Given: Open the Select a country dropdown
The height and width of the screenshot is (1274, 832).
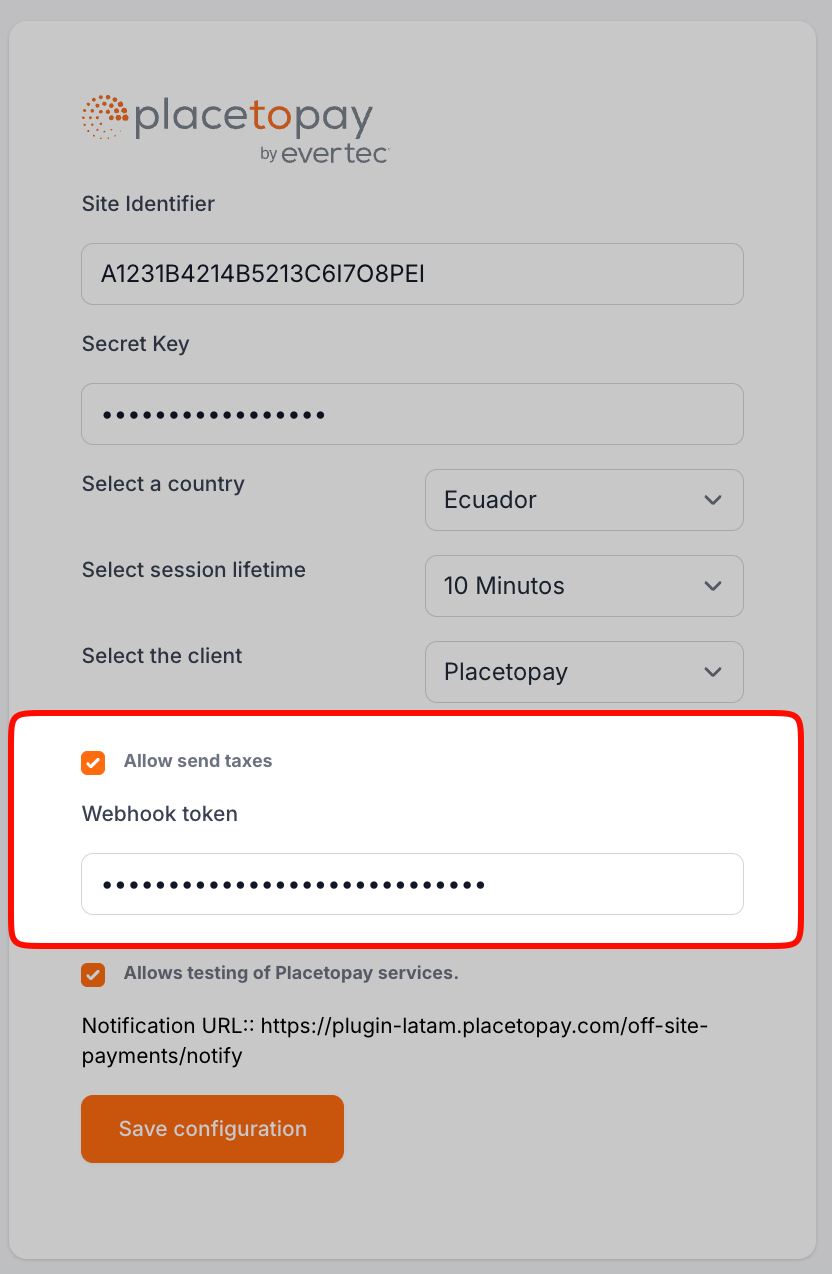Looking at the screenshot, I should 583,500.
